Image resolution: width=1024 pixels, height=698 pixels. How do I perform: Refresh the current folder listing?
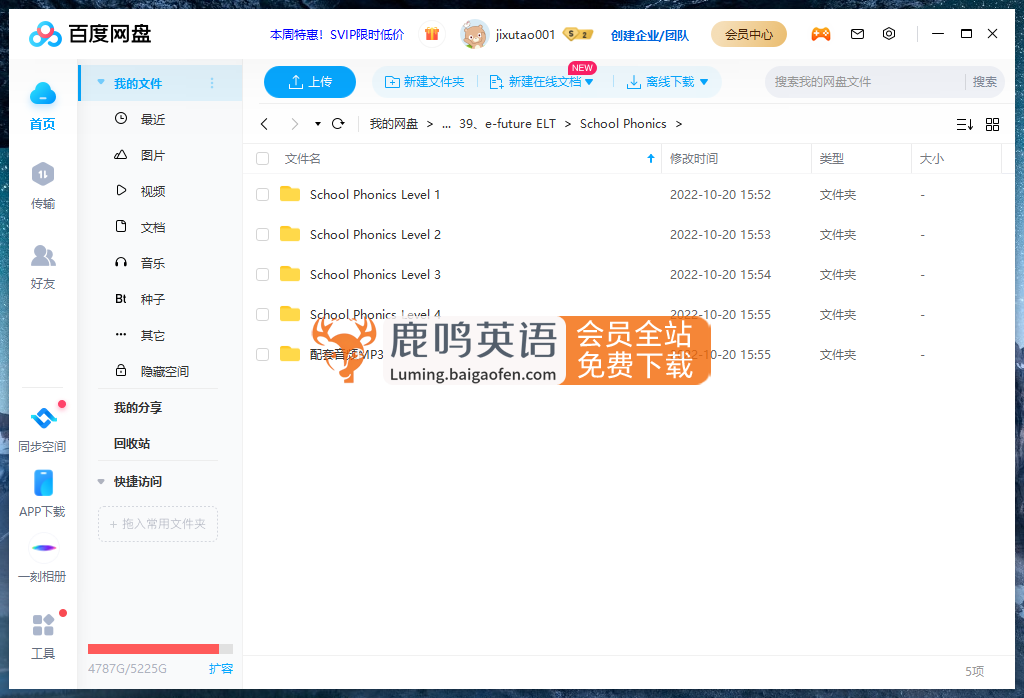tap(338, 123)
